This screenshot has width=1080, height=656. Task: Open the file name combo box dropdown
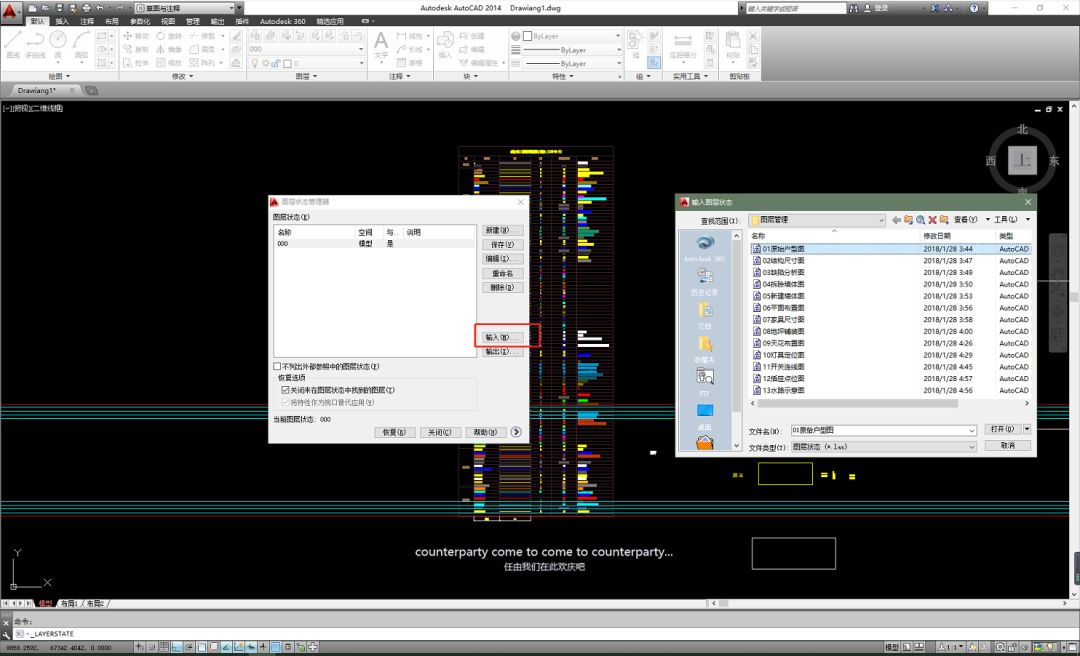coord(972,431)
